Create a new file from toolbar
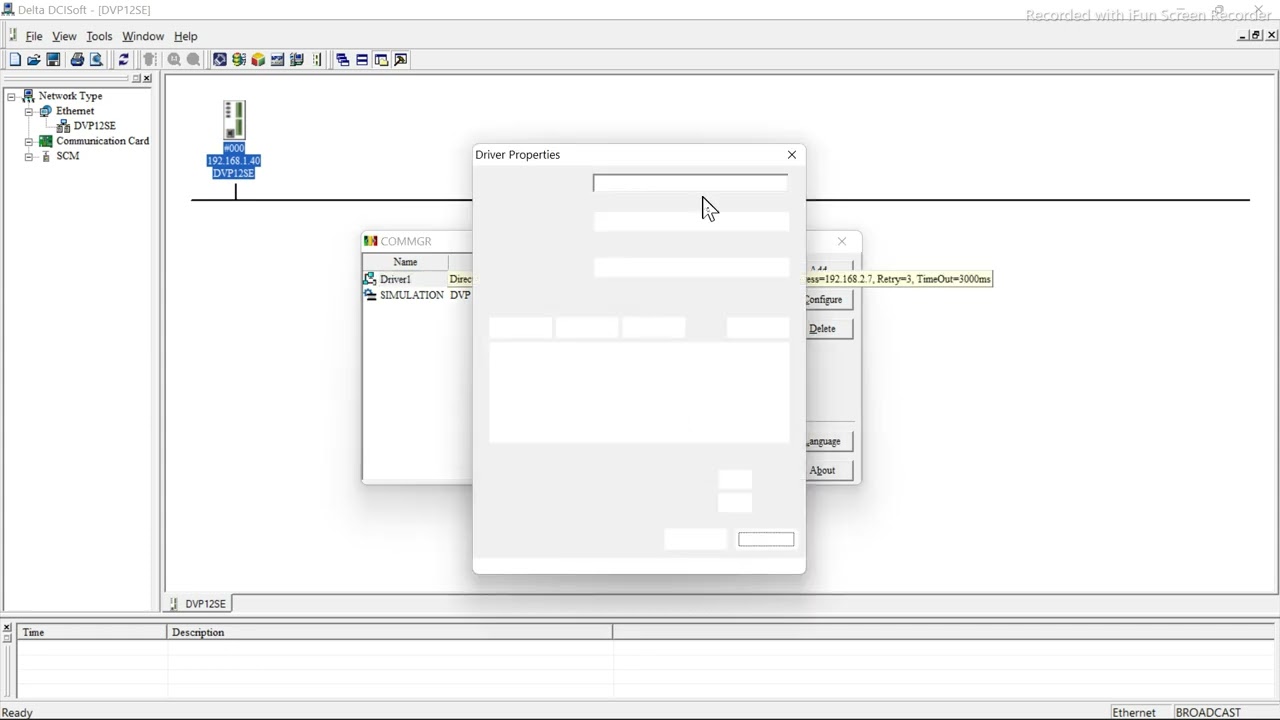This screenshot has width=1280, height=720. (15, 60)
